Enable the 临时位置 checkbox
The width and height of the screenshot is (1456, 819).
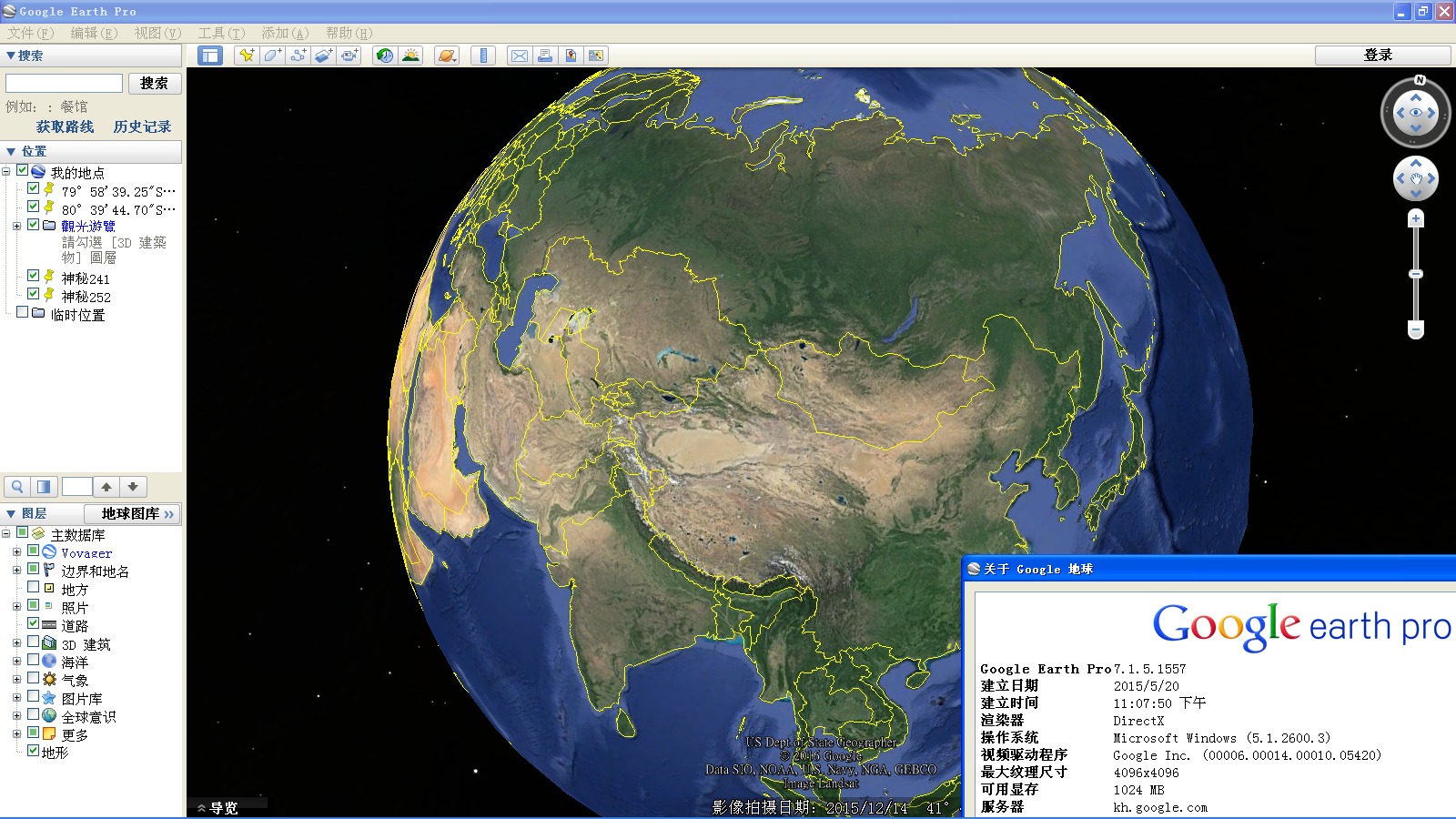pyautogui.click(x=23, y=311)
